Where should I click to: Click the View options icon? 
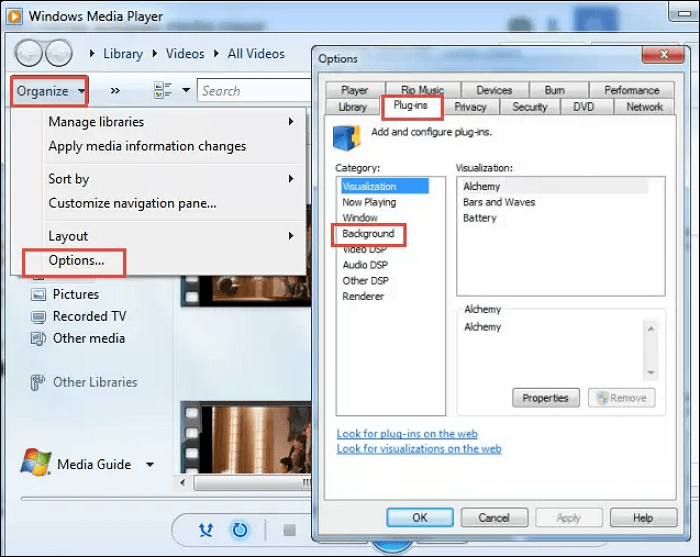163,90
